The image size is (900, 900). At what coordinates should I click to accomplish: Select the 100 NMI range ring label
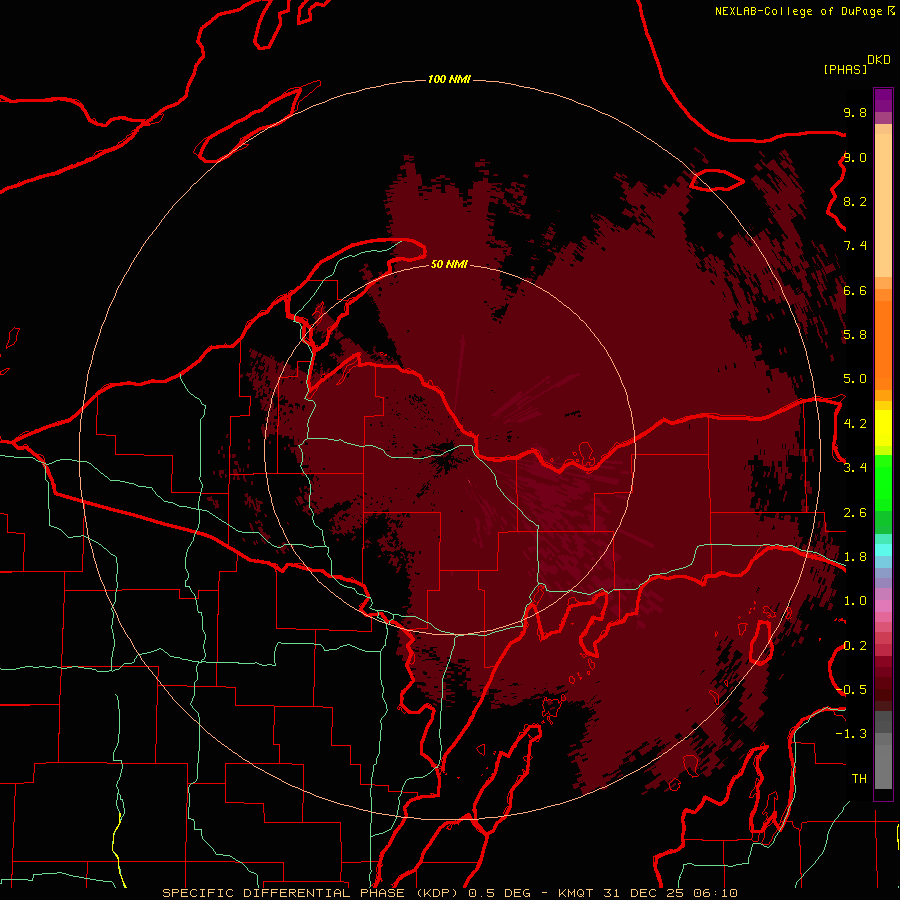[449, 79]
